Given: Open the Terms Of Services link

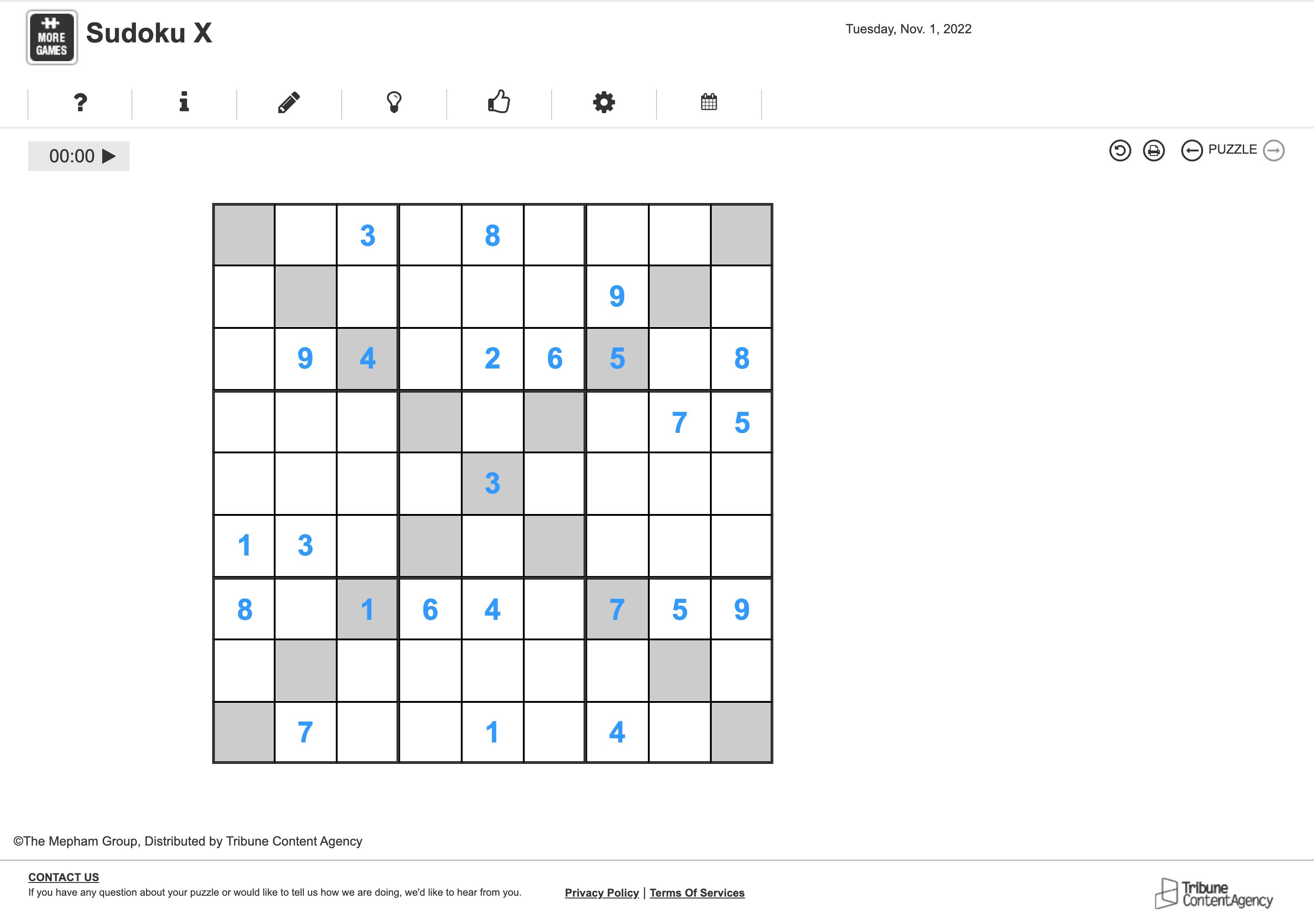Looking at the screenshot, I should click(x=697, y=893).
